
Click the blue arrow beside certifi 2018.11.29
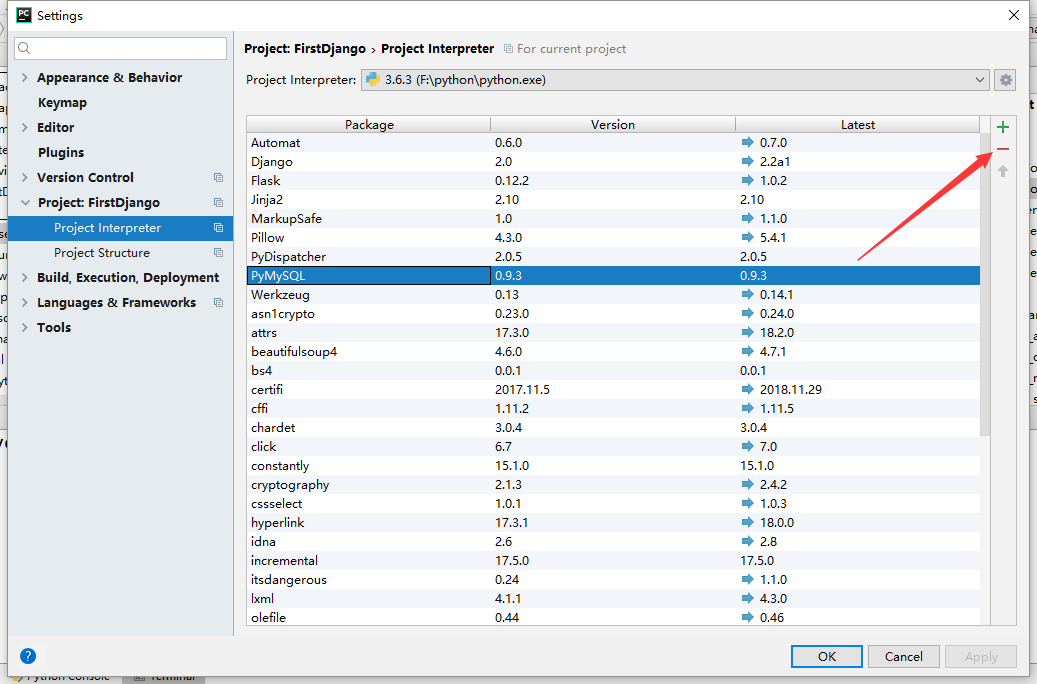(x=746, y=389)
